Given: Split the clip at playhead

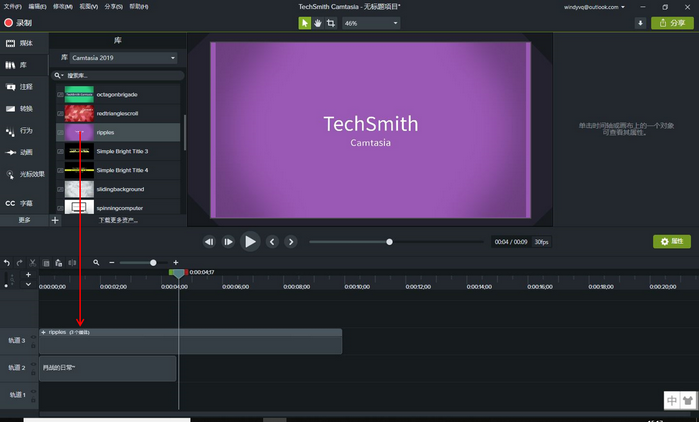Looking at the screenshot, I should click(72, 263).
